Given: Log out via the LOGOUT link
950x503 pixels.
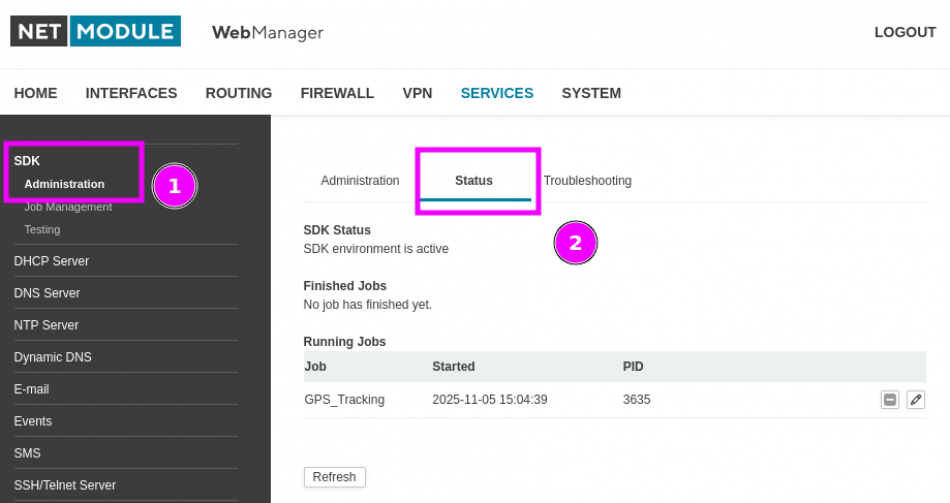Looking at the screenshot, I should tap(904, 32).
